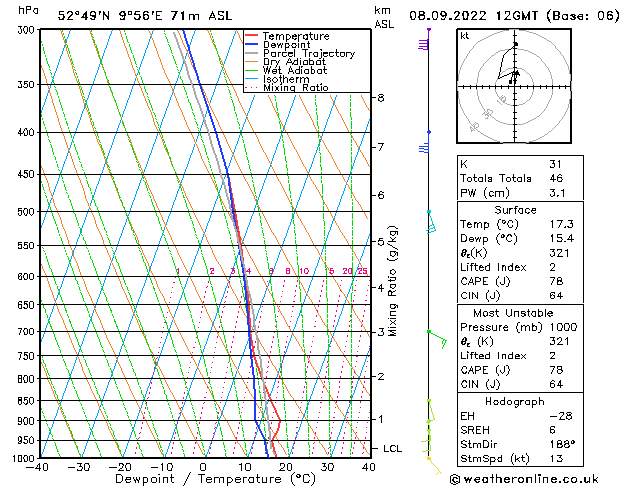The image size is (629, 486).
Task: Click the kt label in the hodograph
Action: (x=465, y=36)
